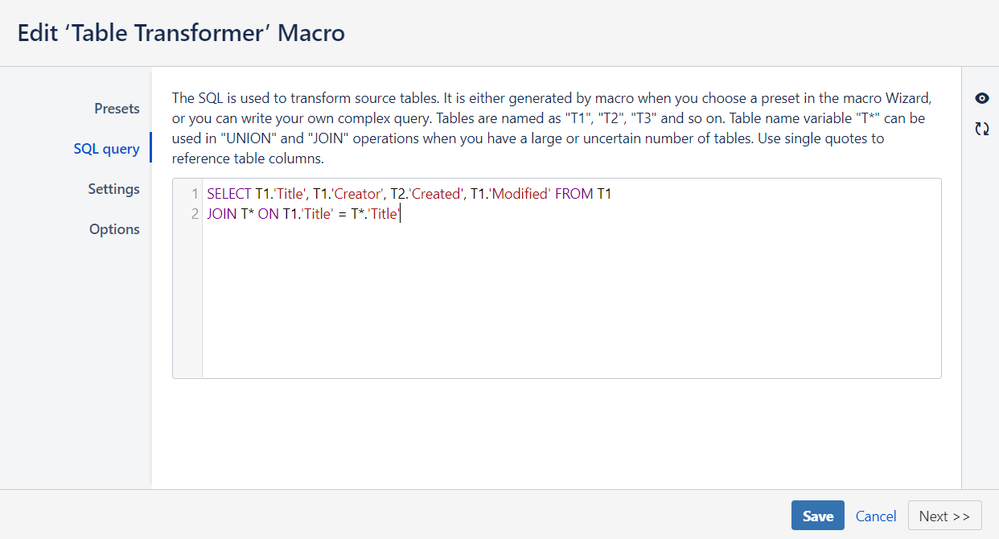Viewport: 999px width, 539px height.
Task: Click the FROM keyword in line one
Action: 573,194
